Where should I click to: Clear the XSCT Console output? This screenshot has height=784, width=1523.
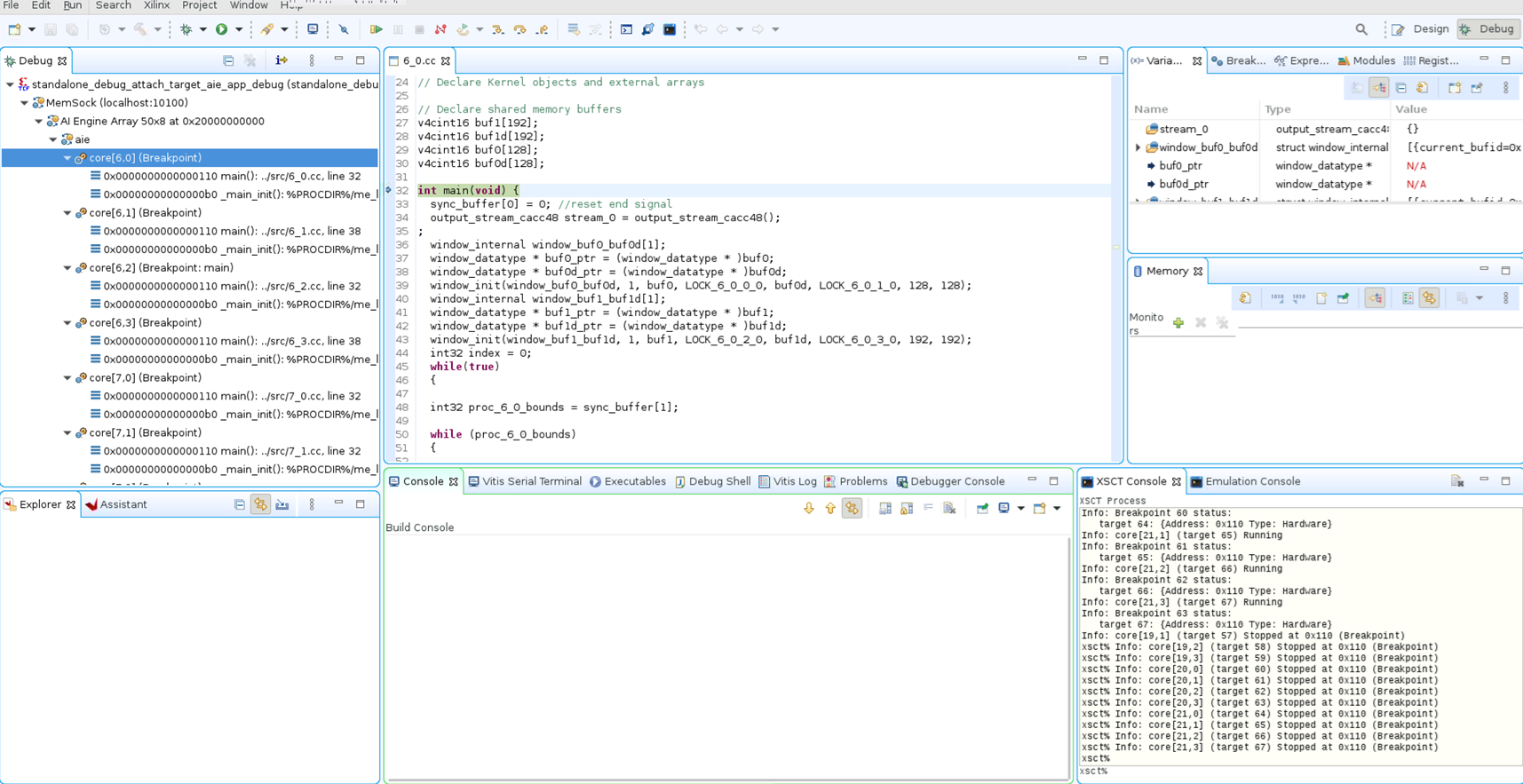pyautogui.click(x=1457, y=481)
